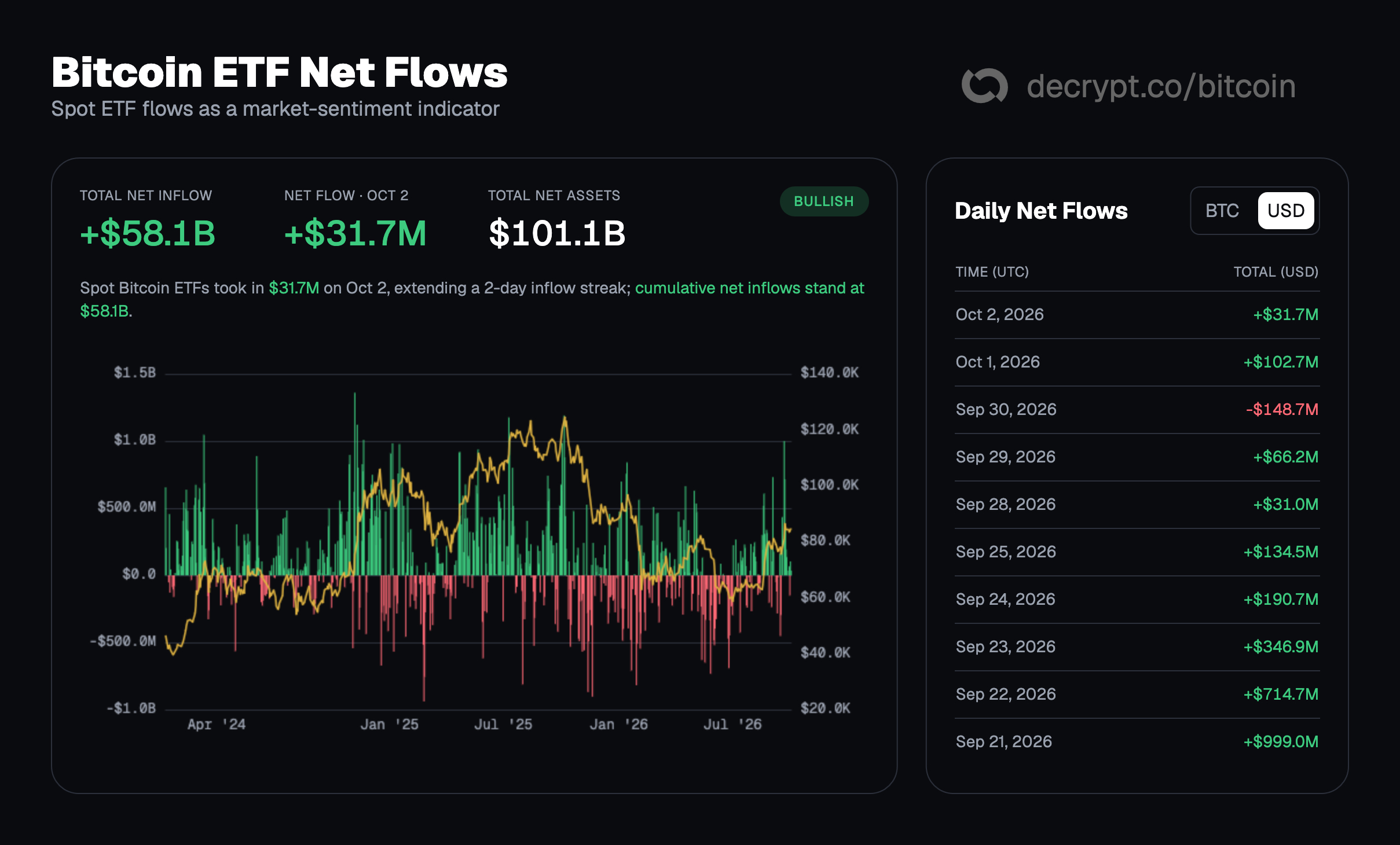Click the Apr '24 x-axis label
Image resolution: width=1400 pixels, height=845 pixels.
pos(217,724)
